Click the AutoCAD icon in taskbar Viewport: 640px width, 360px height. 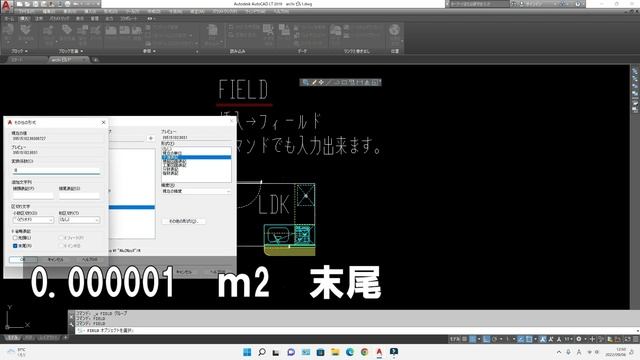tap(379, 352)
